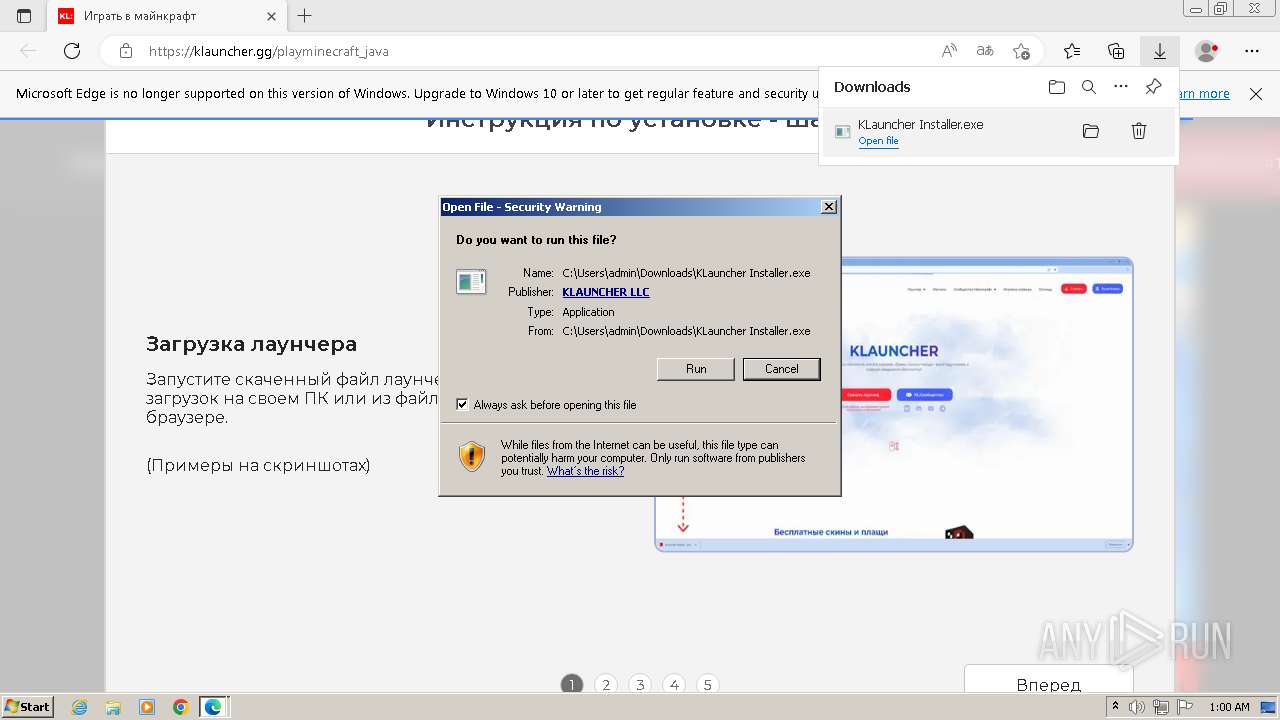The image size is (1280, 720).
Task: Select Microsoft Edge taskbar button
Action: [214, 707]
